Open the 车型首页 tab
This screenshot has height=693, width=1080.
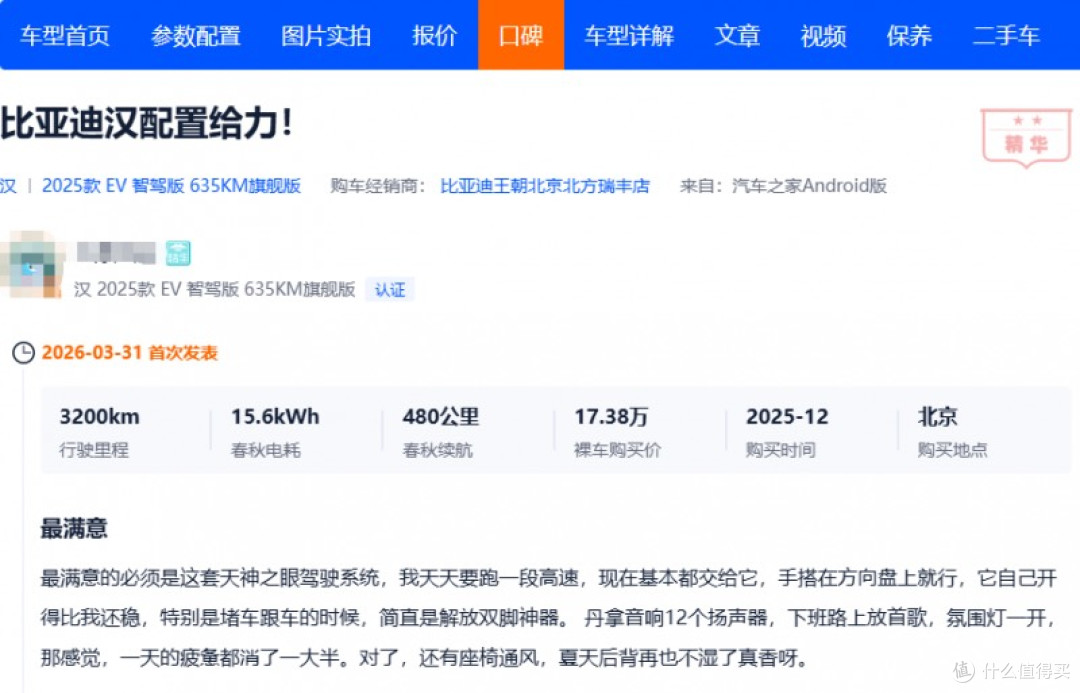coord(65,35)
